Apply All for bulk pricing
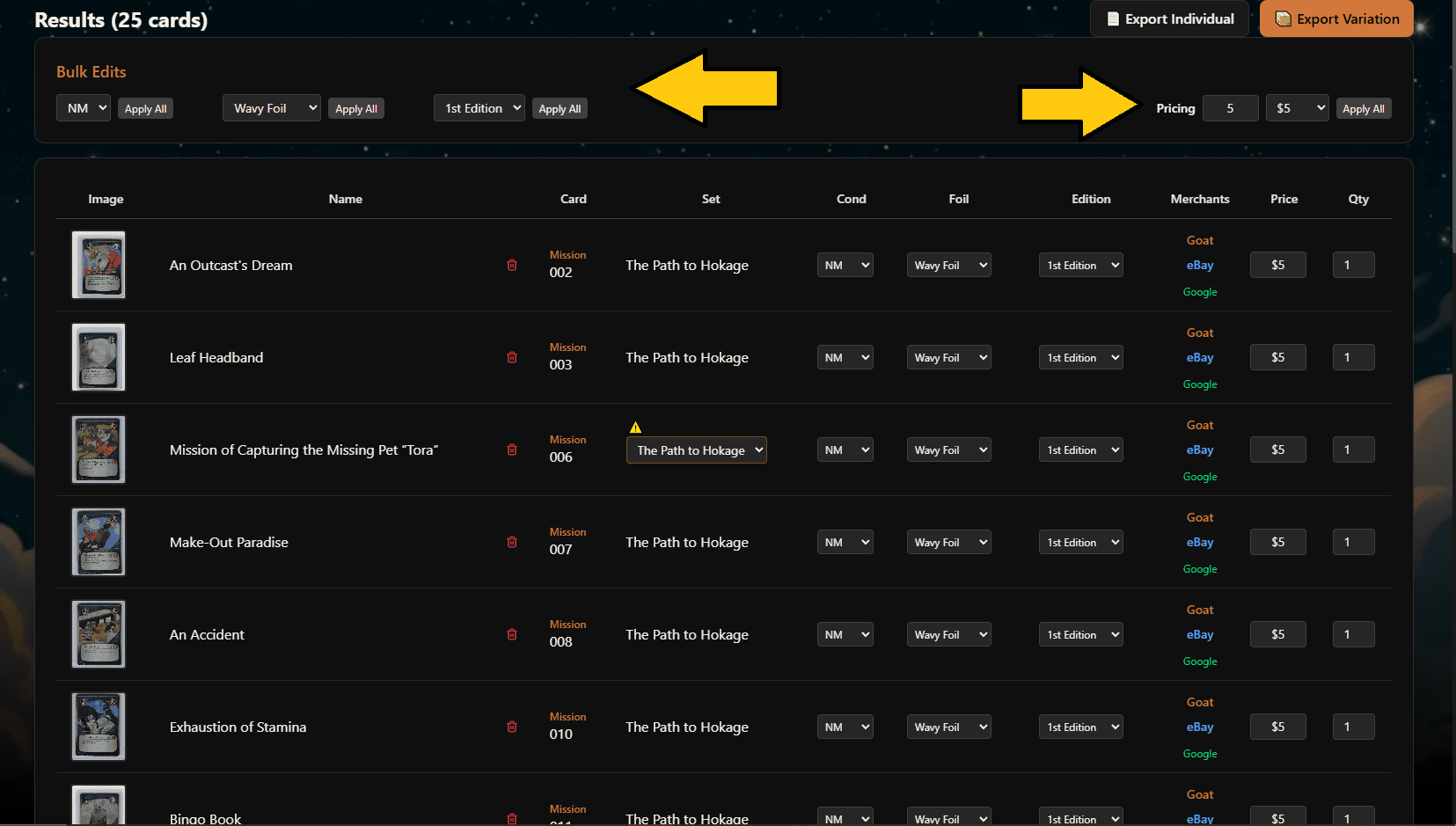This screenshot has width=1456, height=826. pyautogui.click(x=1363, y=109)
